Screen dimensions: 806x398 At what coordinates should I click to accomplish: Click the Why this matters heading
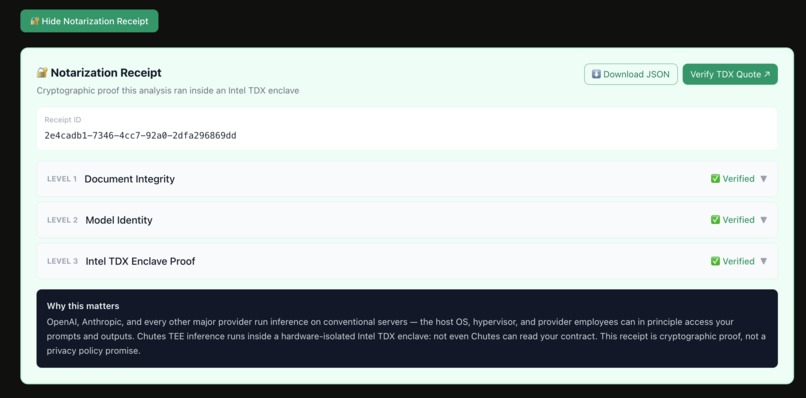[x=83, y=306]
